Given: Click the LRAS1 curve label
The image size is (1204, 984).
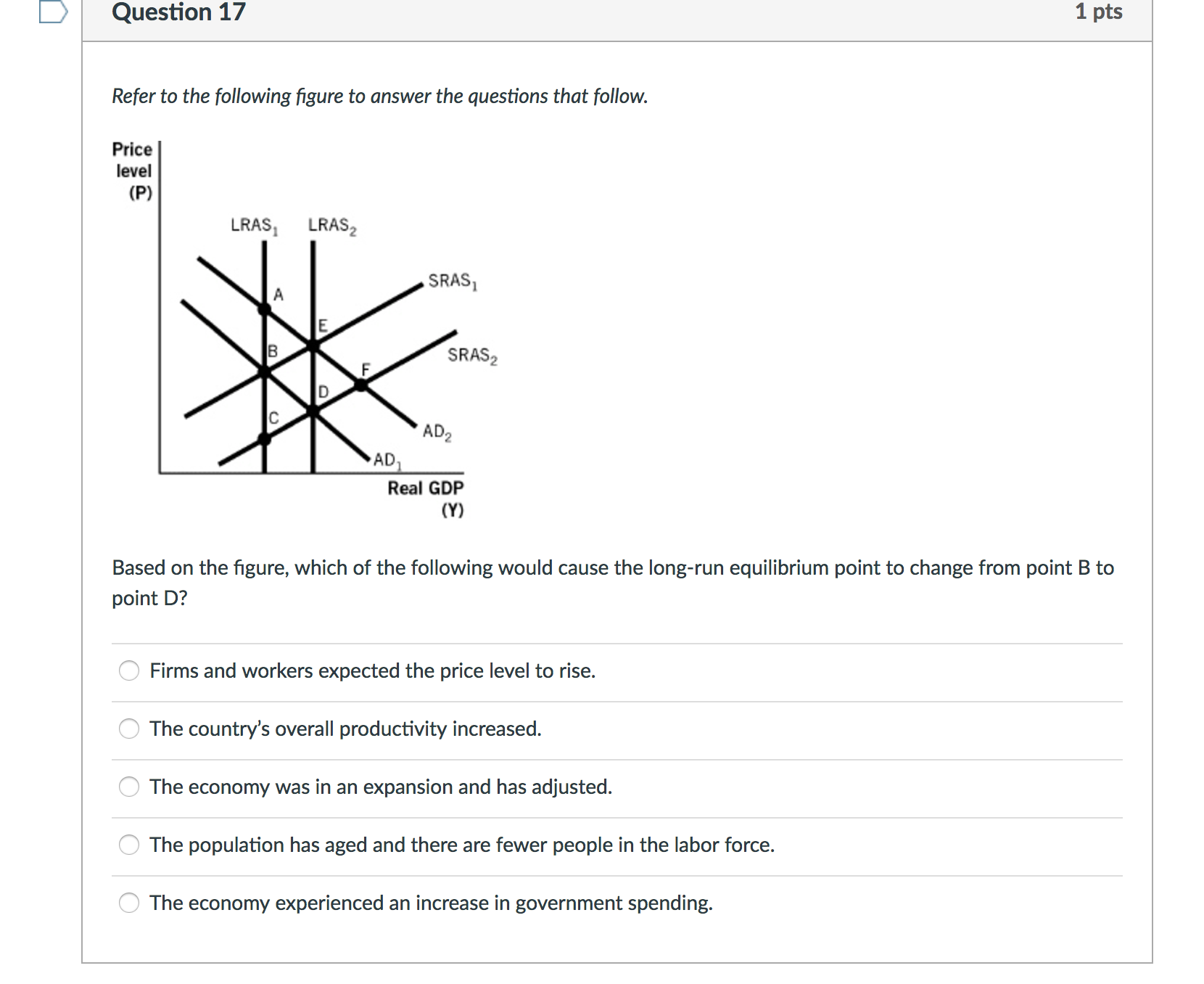Looking at the screenshot, I should [254, 226].
